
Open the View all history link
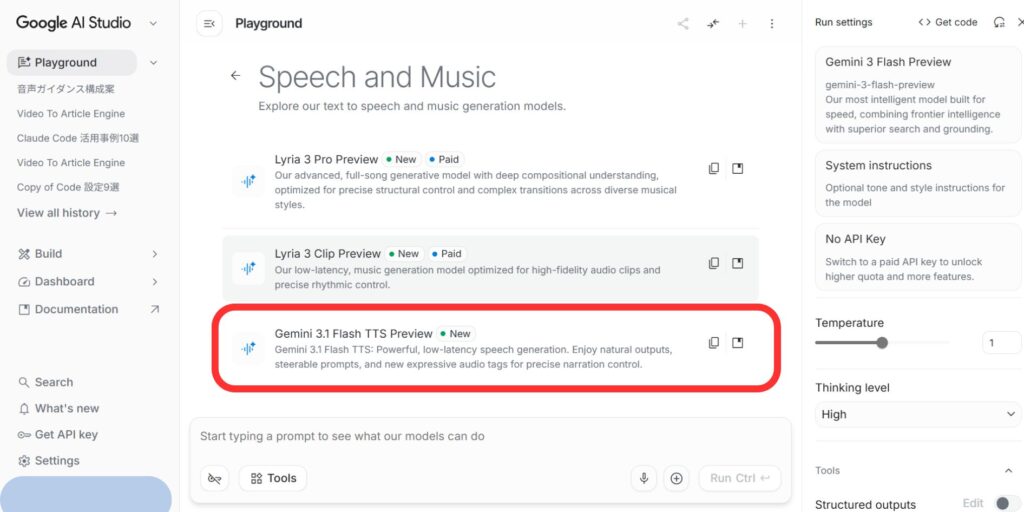coord(67,213)
